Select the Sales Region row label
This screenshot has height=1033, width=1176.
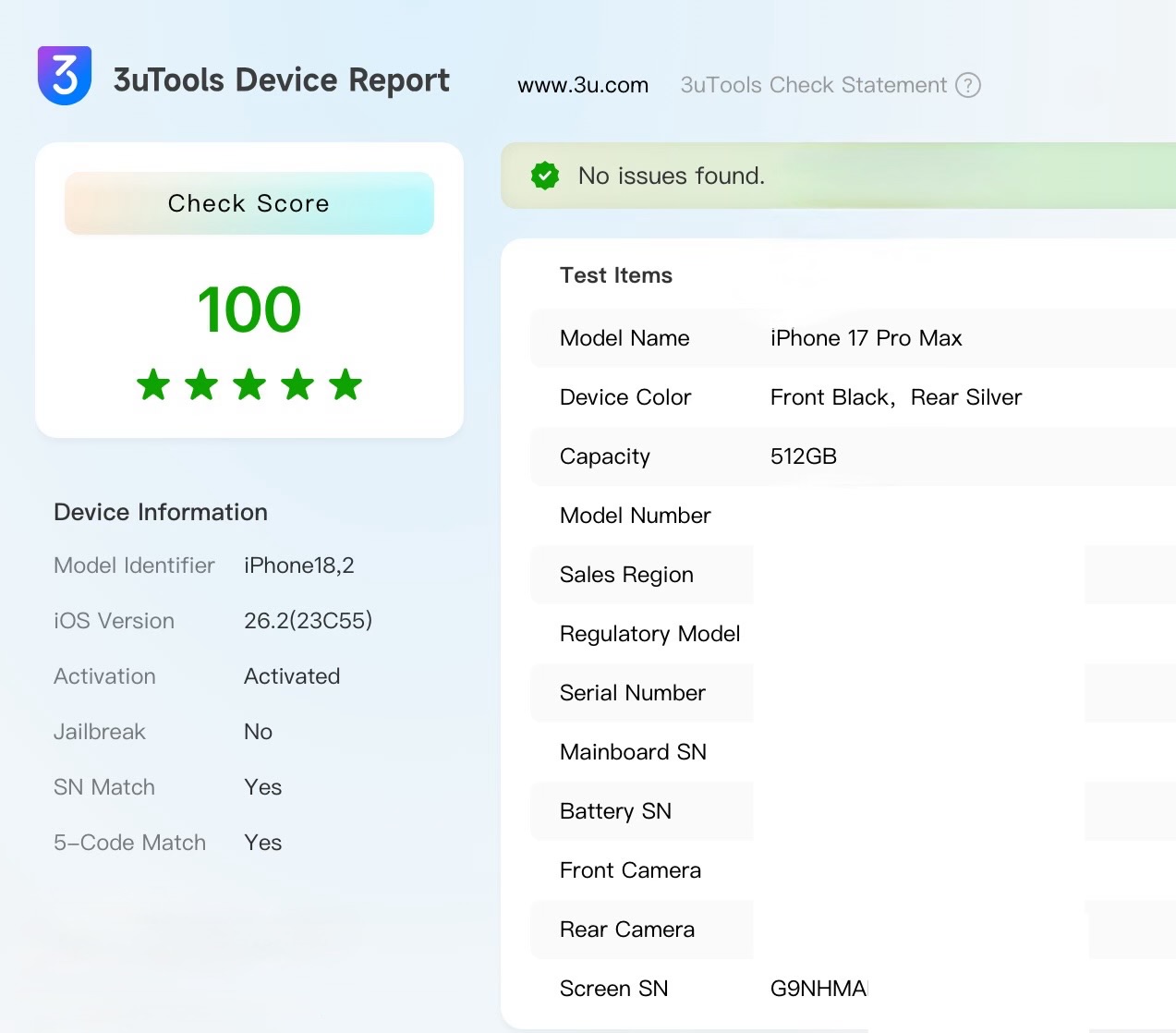pos(626,575)
